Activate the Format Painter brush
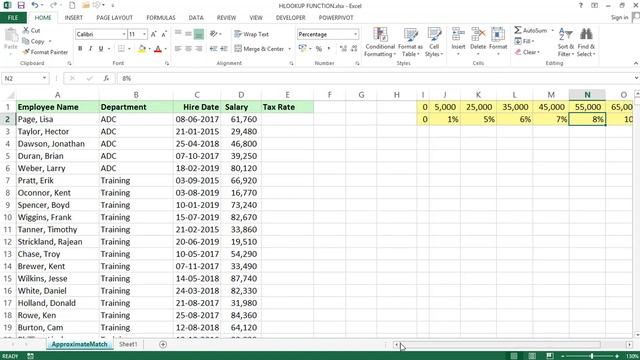The image size is (640, 360). tap(26, 52)
